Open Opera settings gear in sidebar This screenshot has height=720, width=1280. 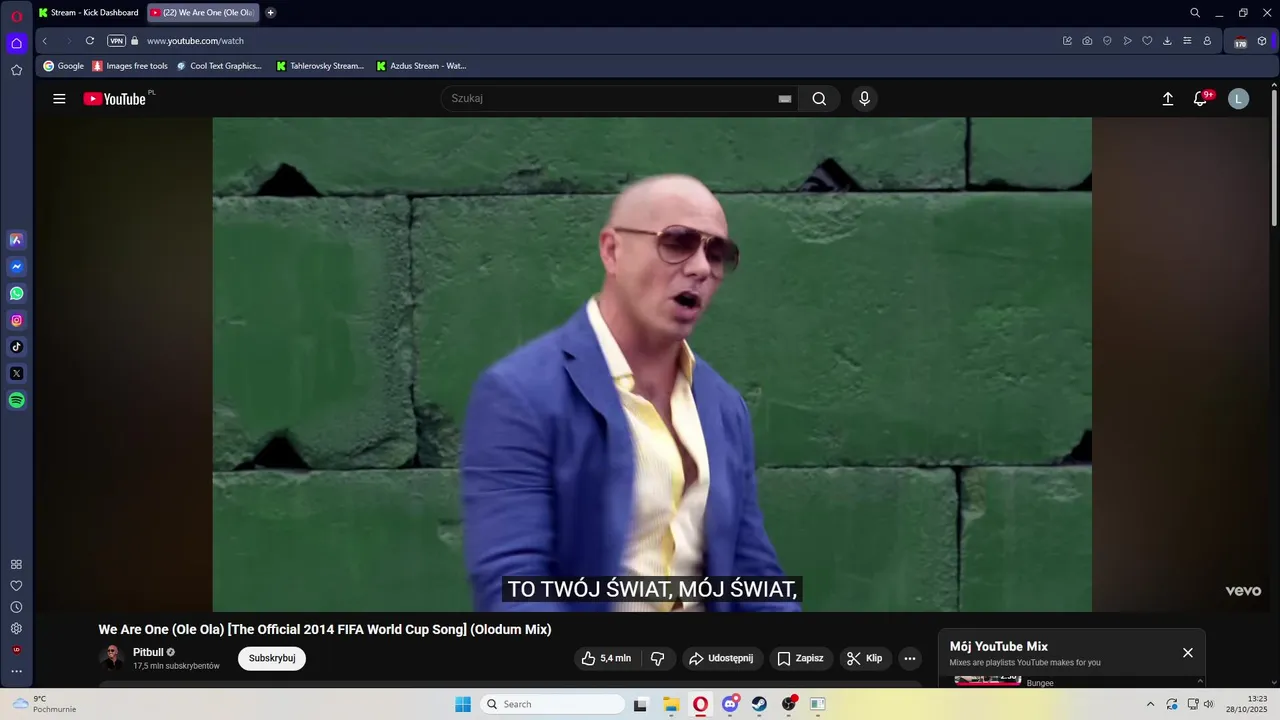(16, 629)
